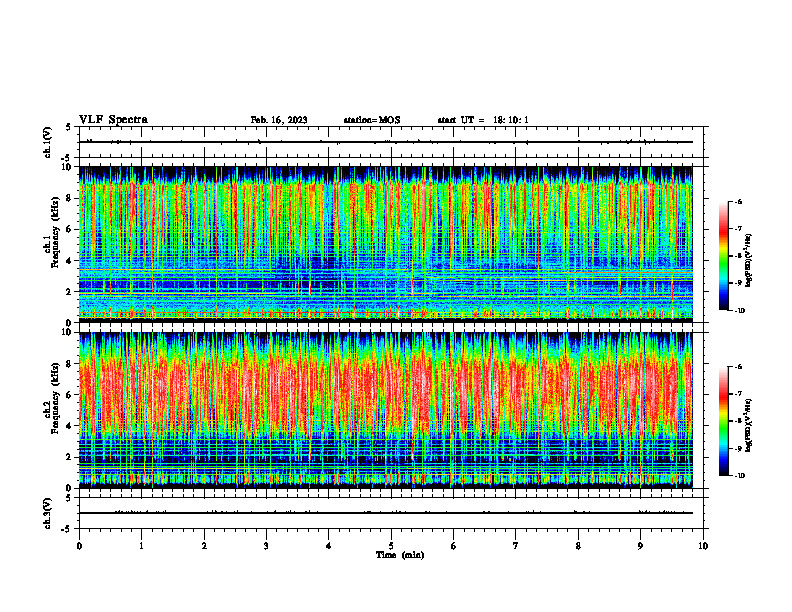Screen dimensions: 792x612
Task: Click the ch.1 frequency axis "8" tick label
Action: pos(69,198)
